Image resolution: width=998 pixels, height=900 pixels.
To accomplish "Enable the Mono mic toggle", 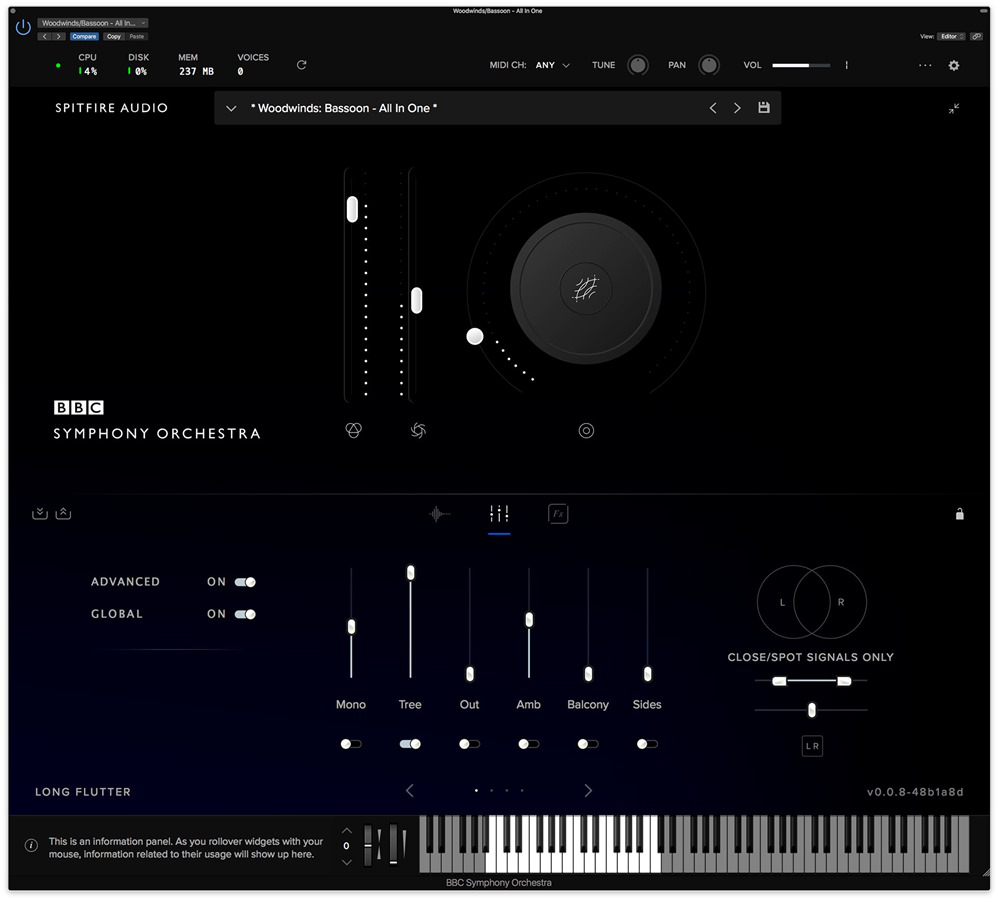I will point(351,743).
